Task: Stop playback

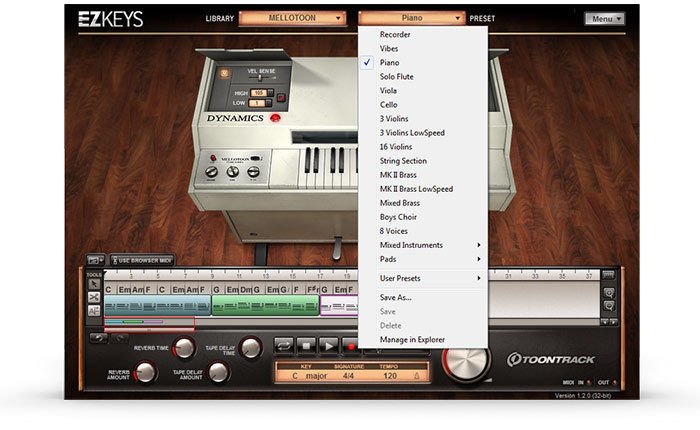Action: (x=306, y=346)
